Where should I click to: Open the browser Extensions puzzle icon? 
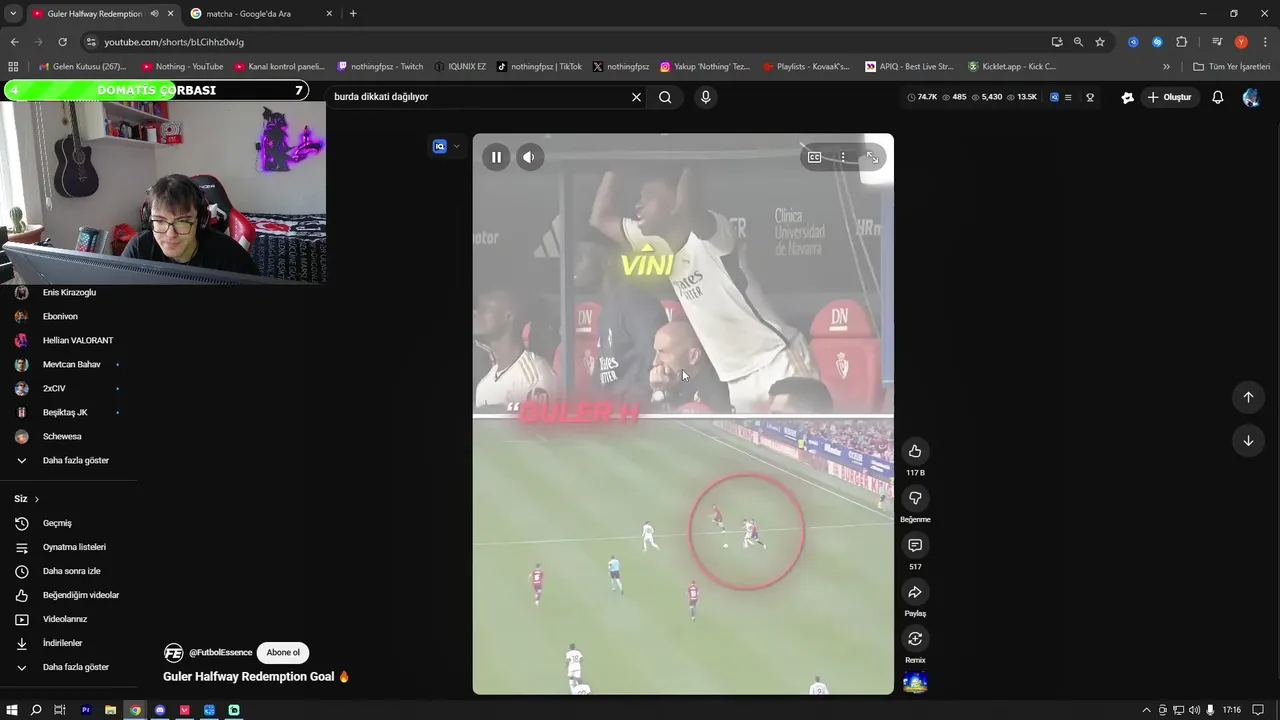pyautogui.click(x=1181, y=42)
